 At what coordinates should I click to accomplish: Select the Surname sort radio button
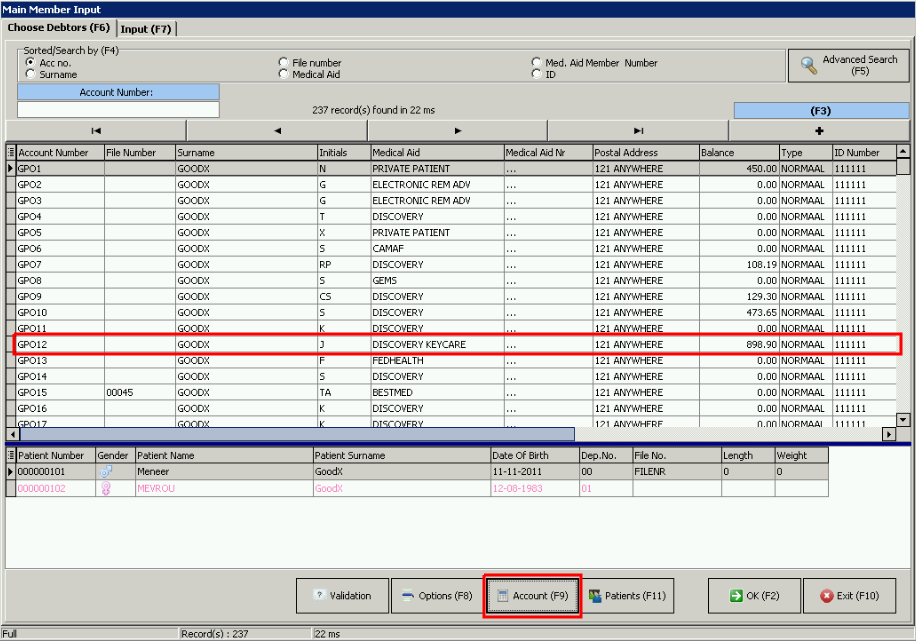pyautogui.click(x=31, y=75)
